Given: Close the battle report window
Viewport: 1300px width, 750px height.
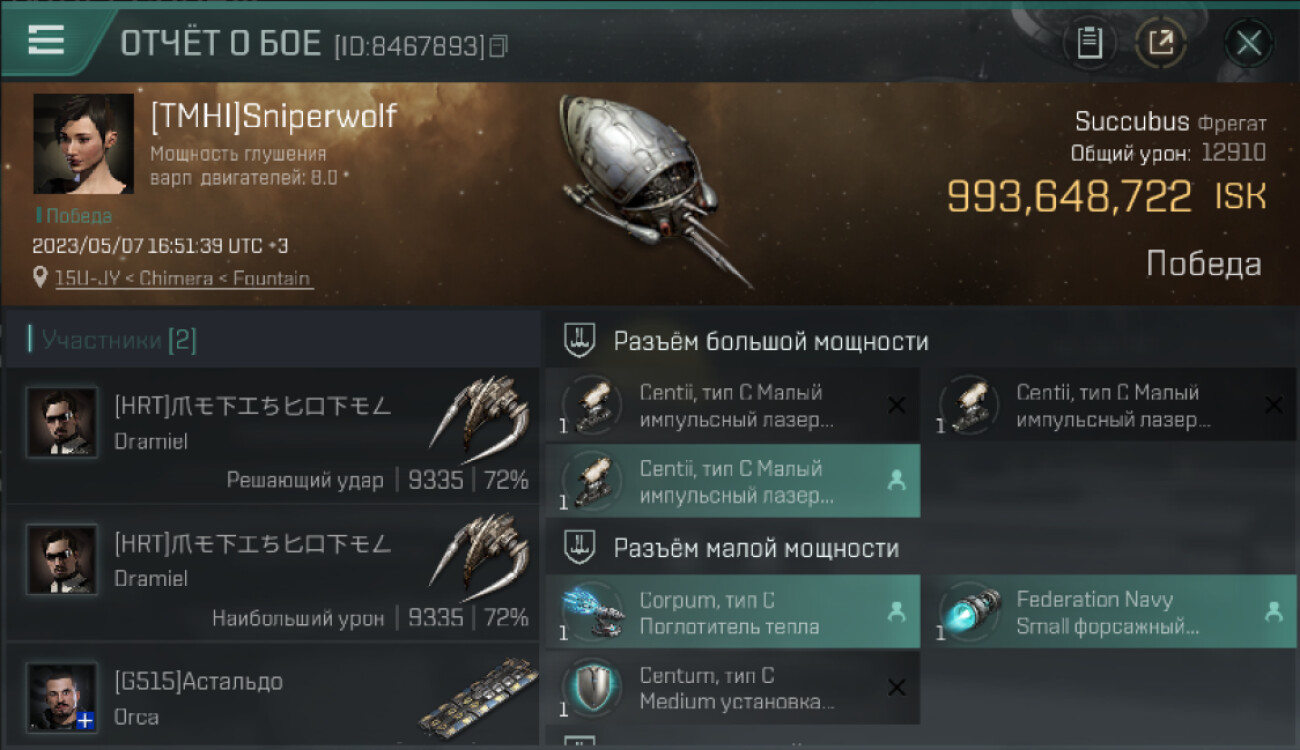Looking at the screenshot, I should coord(1248,43).
